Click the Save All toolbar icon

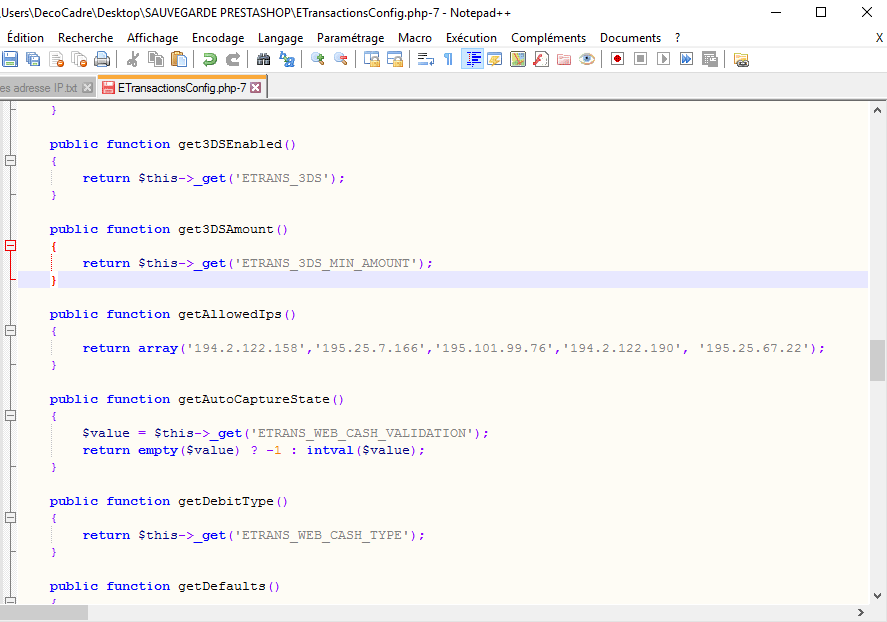coord(33,59)
